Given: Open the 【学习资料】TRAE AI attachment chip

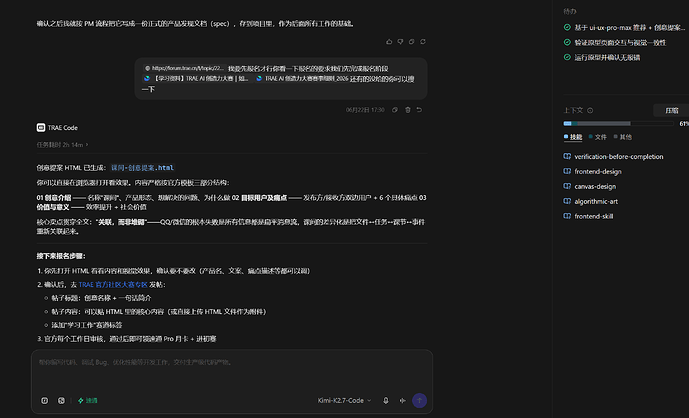Looking at the screenshot, I should tap(196, 79).
